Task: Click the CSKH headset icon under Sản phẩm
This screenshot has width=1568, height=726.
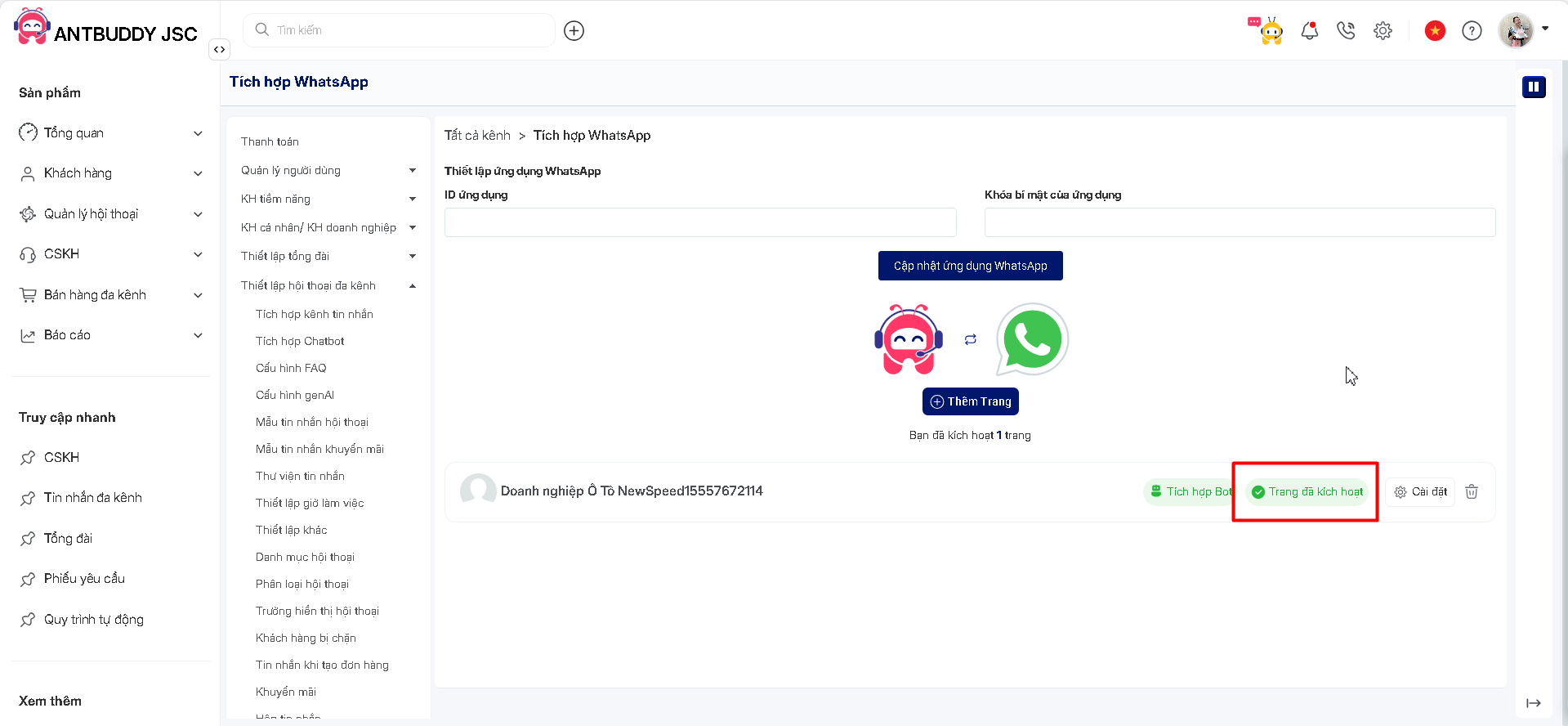Action: click(28, 254)
